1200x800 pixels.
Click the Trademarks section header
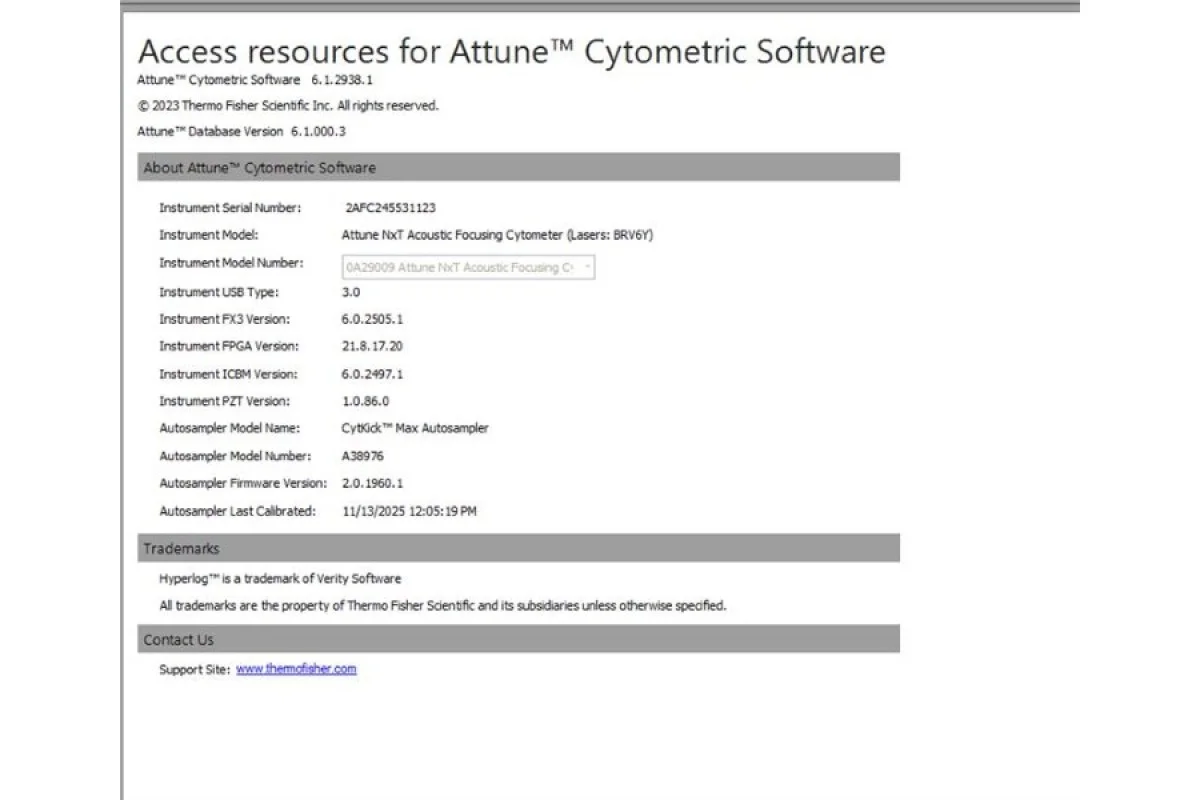click(181, 548)
